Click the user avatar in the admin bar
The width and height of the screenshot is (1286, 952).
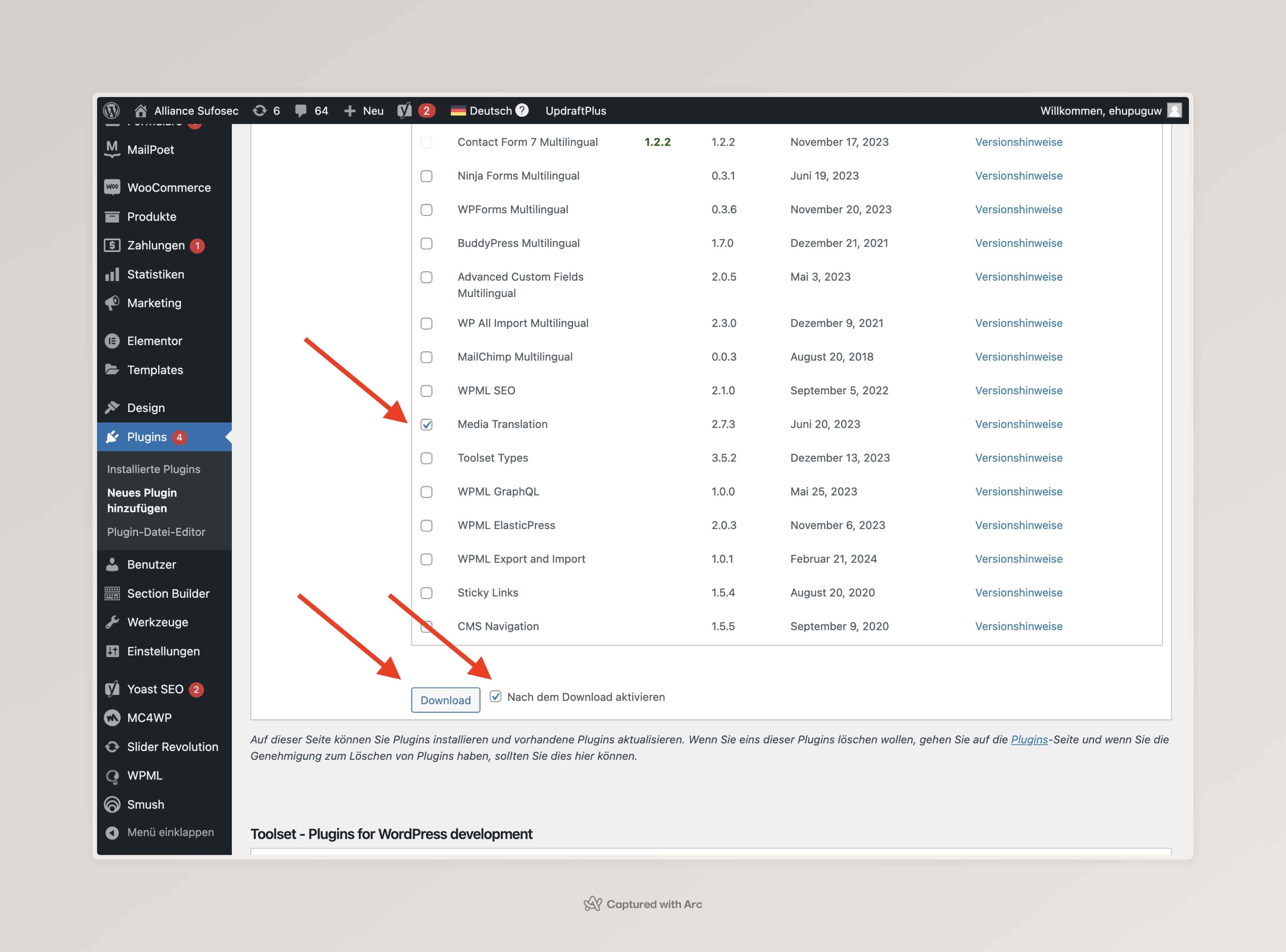[1174, 111]
